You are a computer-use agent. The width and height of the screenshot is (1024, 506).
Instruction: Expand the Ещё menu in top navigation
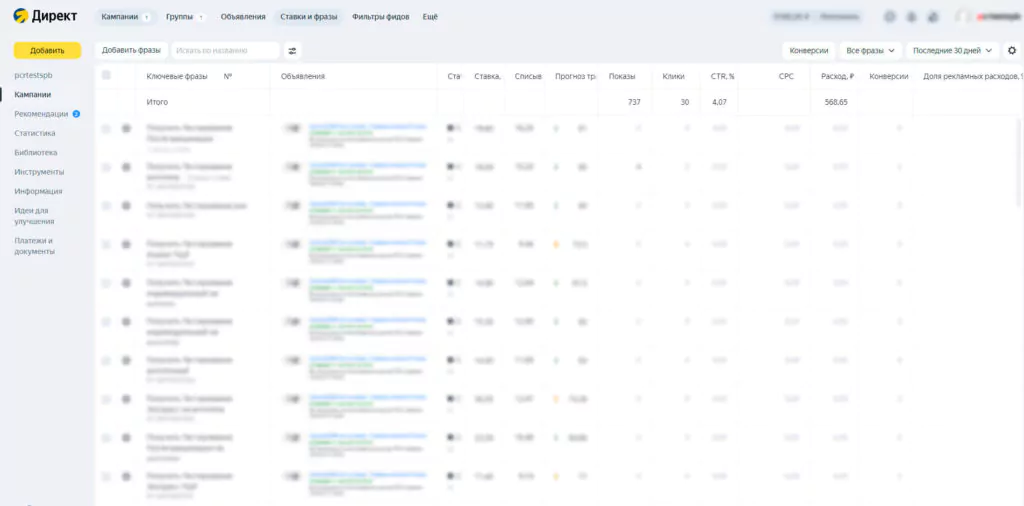coord(430,17)
